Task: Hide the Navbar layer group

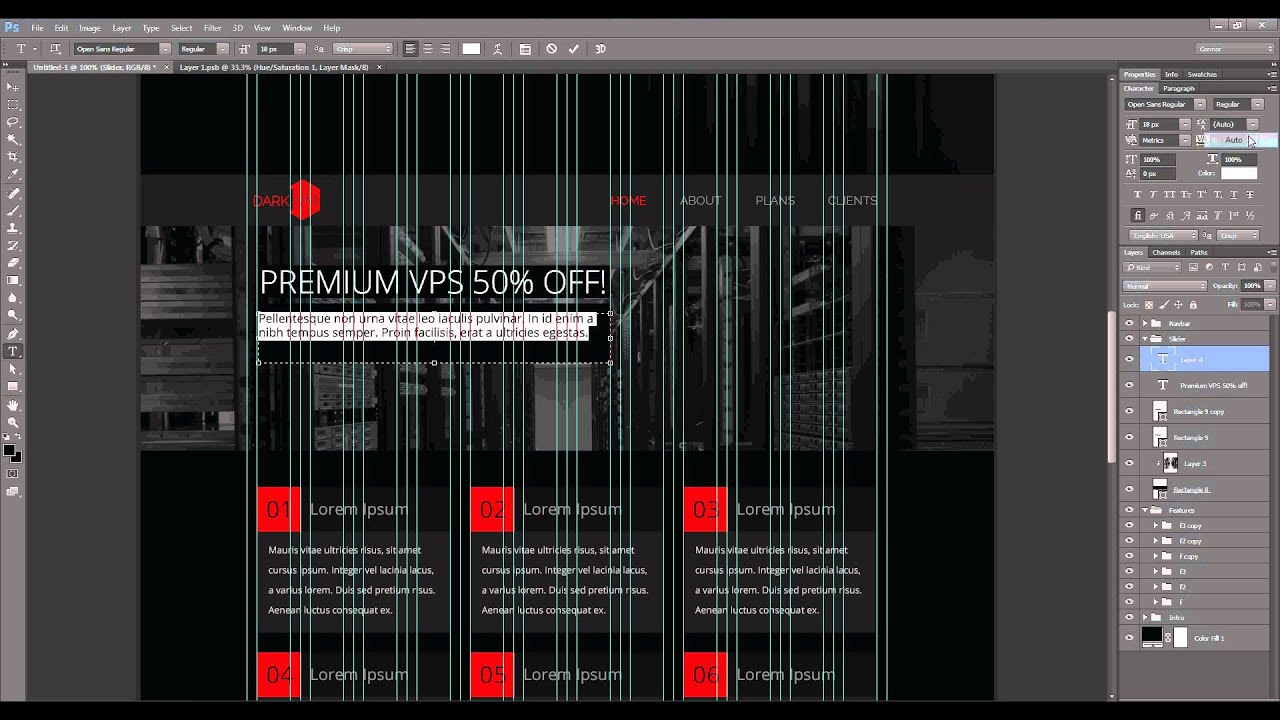Action: click(1129, 323)
